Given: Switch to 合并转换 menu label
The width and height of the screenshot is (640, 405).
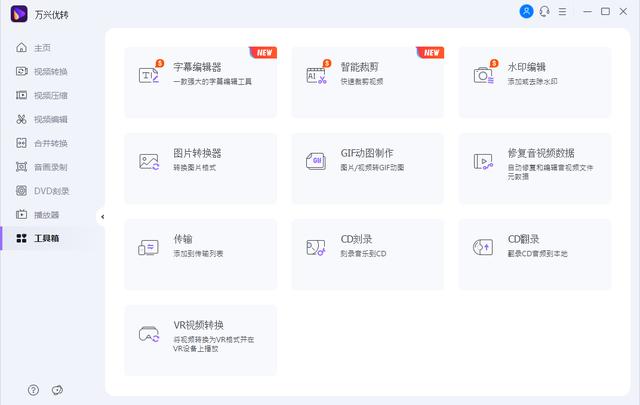Looking at the screenshot, I should [51, 143].
